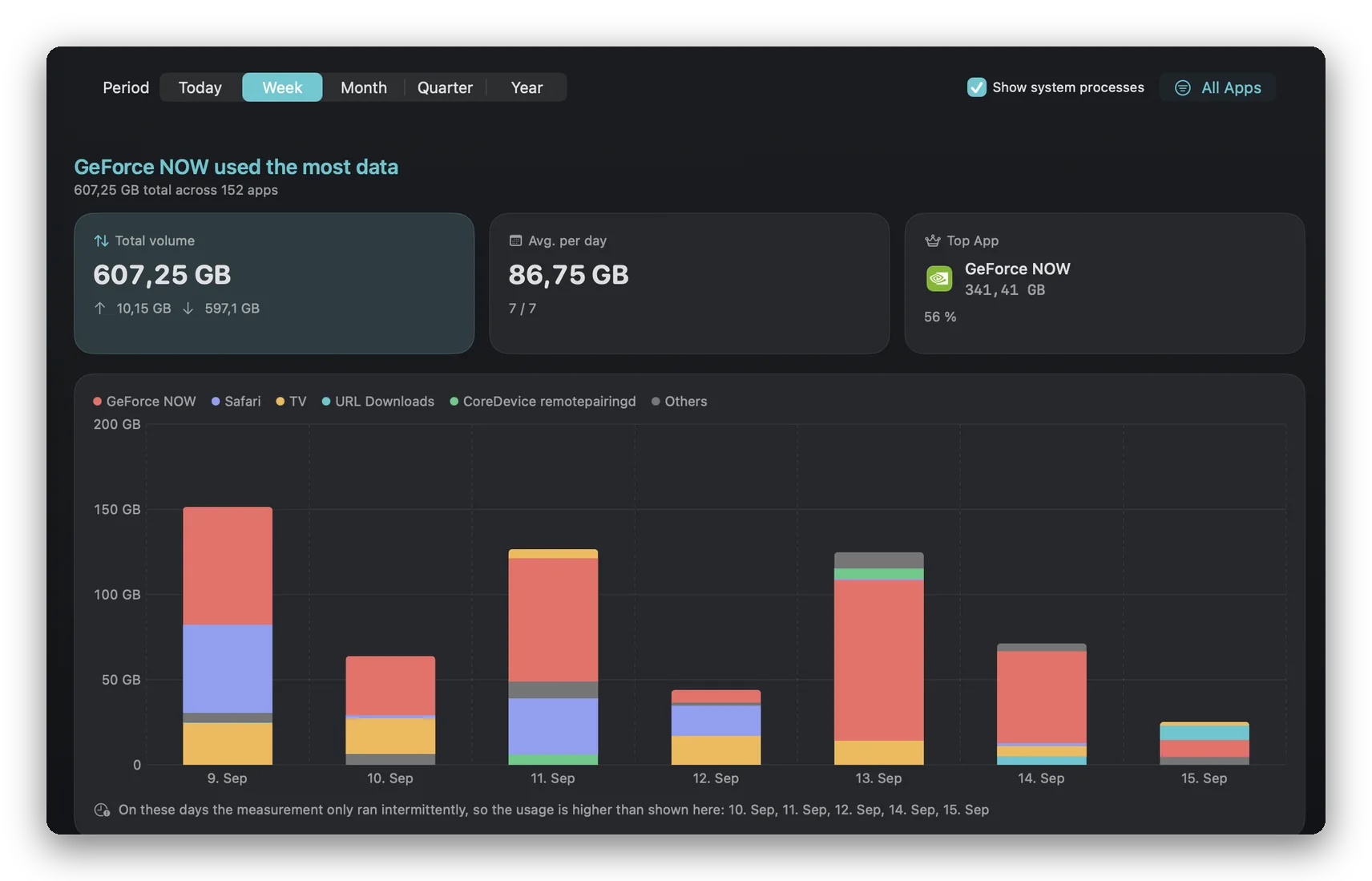Select the Week period tab
The height and width of the screenshot is (881, 1372).
[x=282, y=87]
